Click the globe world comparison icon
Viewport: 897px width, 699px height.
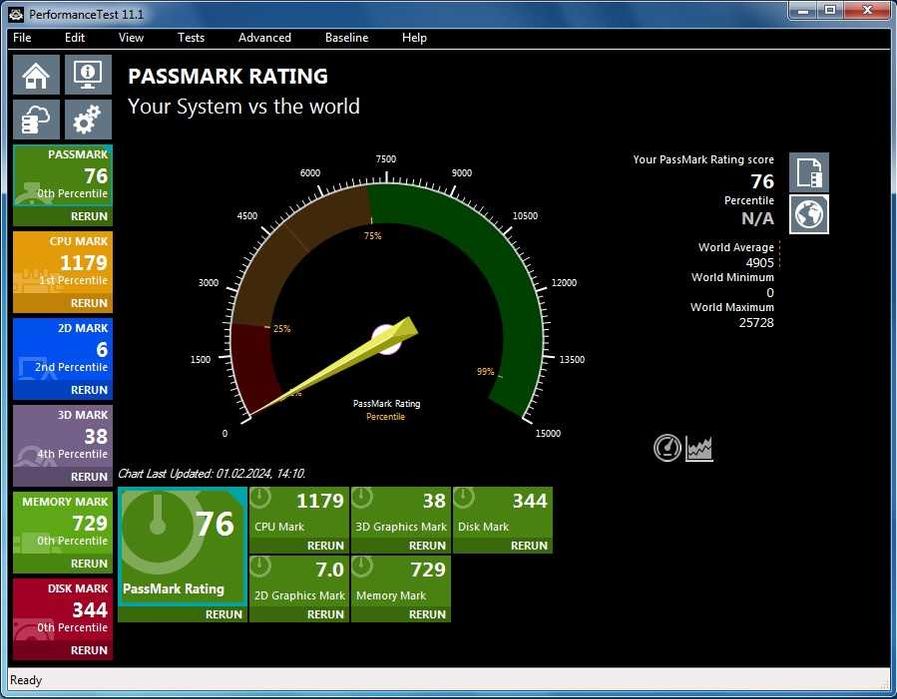(x=809, y=215)
